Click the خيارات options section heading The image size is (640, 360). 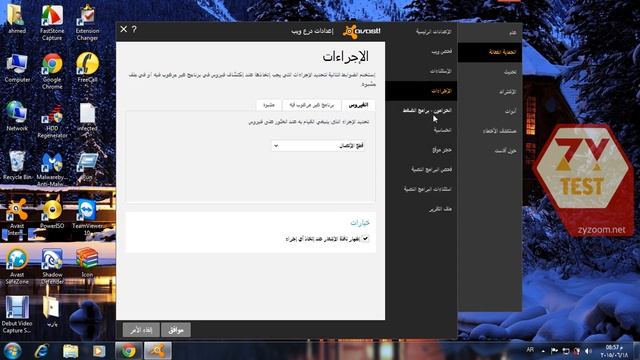[360, 223]
